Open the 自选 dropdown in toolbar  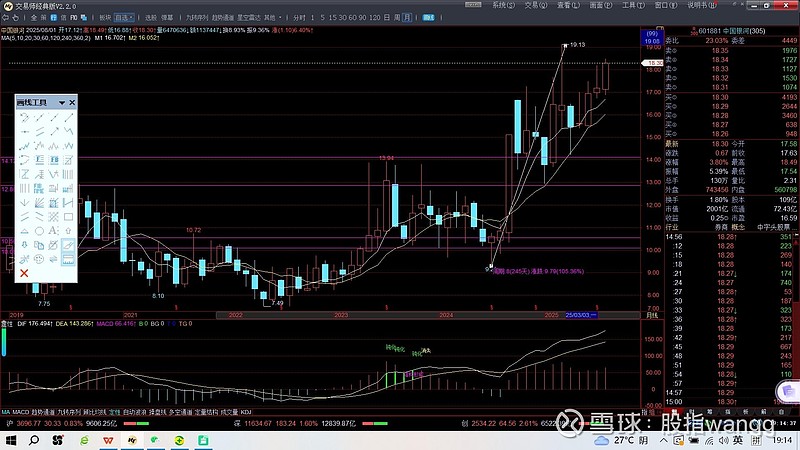pos(124,17)
